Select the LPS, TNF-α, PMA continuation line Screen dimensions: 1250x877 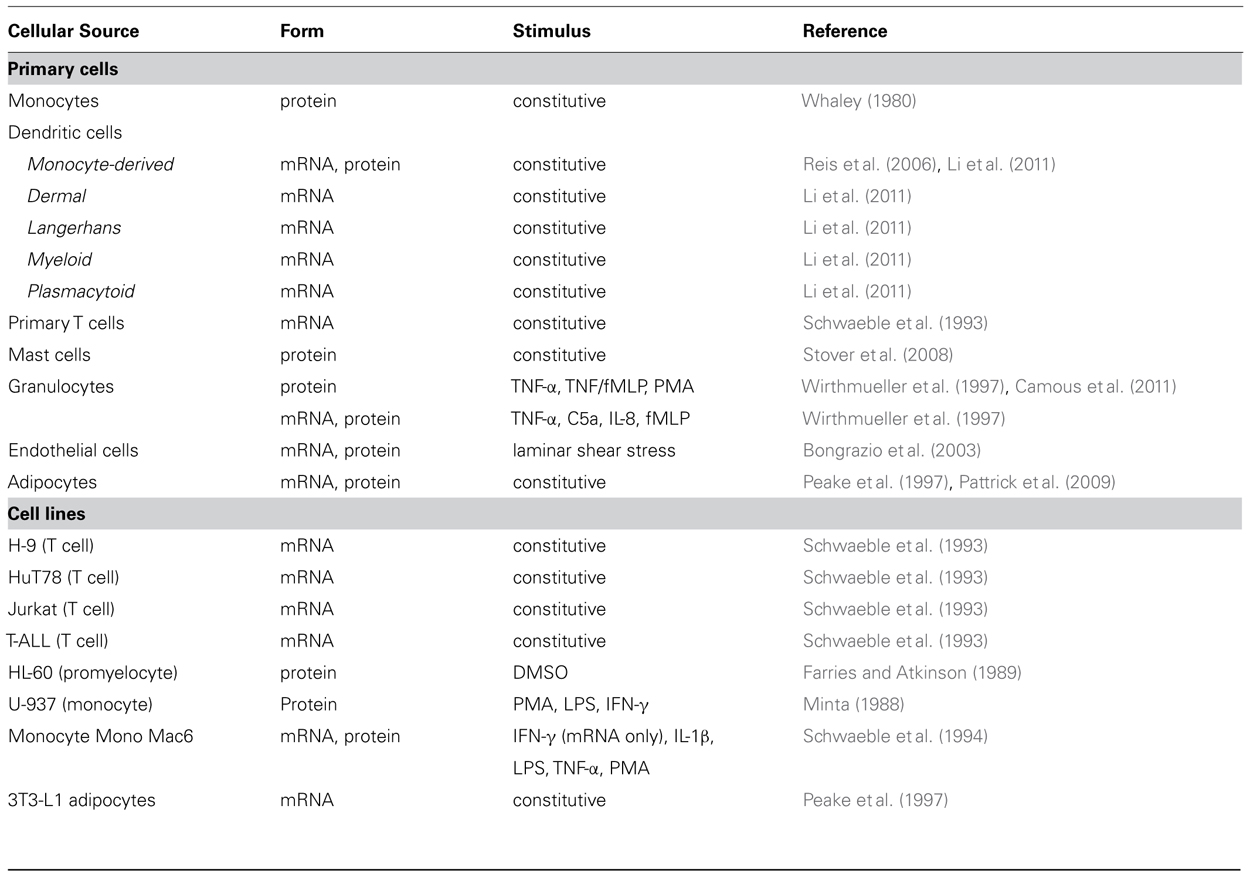(x=581, y=768)
